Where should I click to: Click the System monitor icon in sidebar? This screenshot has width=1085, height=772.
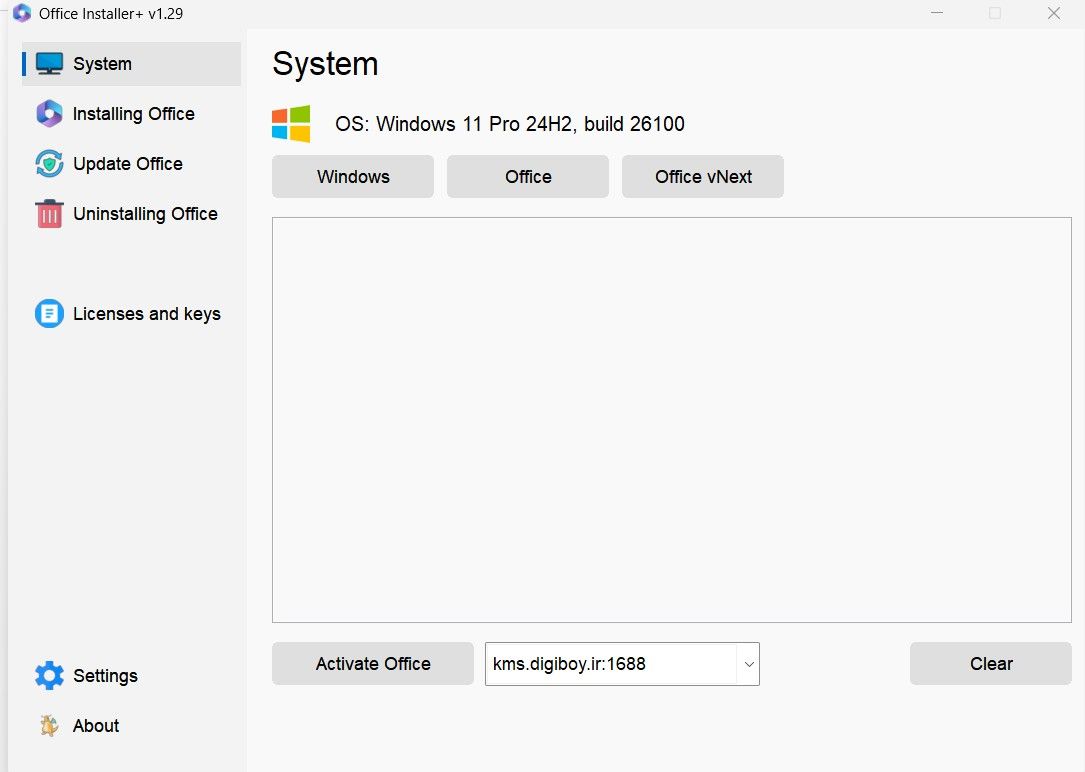coord(49,64)
